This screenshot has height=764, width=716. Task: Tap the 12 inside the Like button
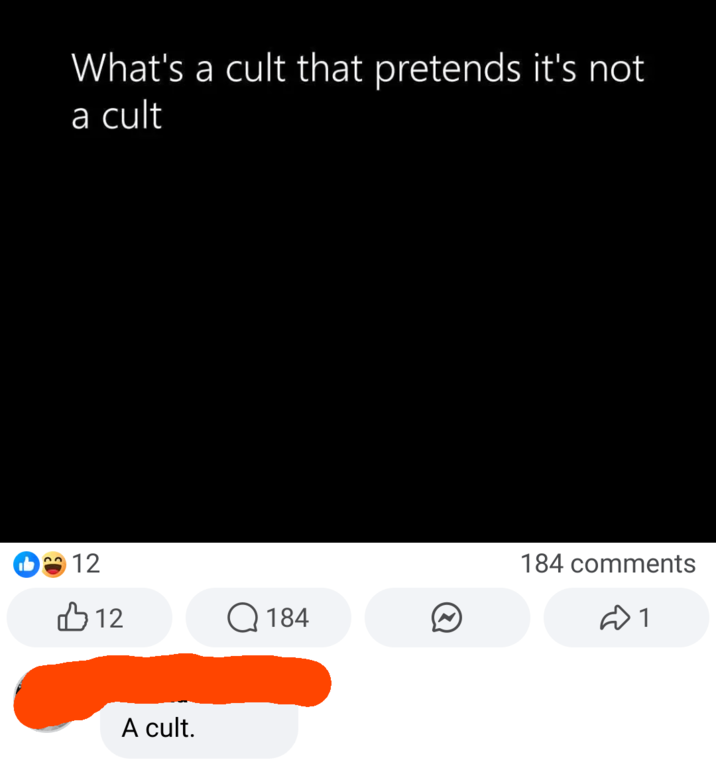click(109, 618)
